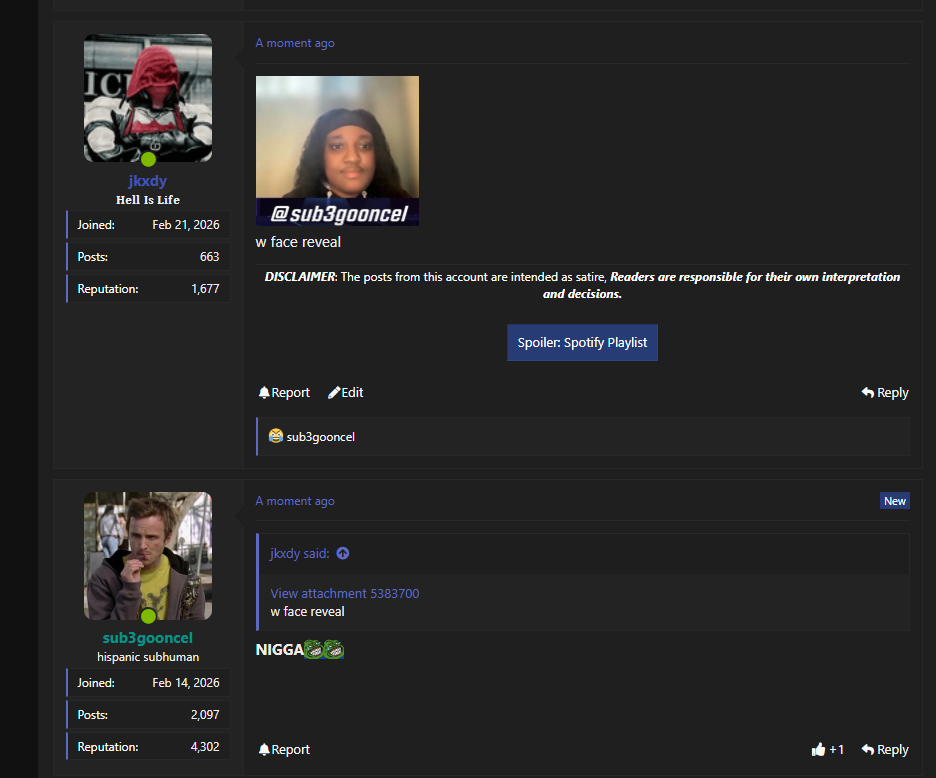Click the bell Report icon on jkxdy's post
The width and height of the screenshot is (936, 778).
pyautogui.click(x=264, y=392)
